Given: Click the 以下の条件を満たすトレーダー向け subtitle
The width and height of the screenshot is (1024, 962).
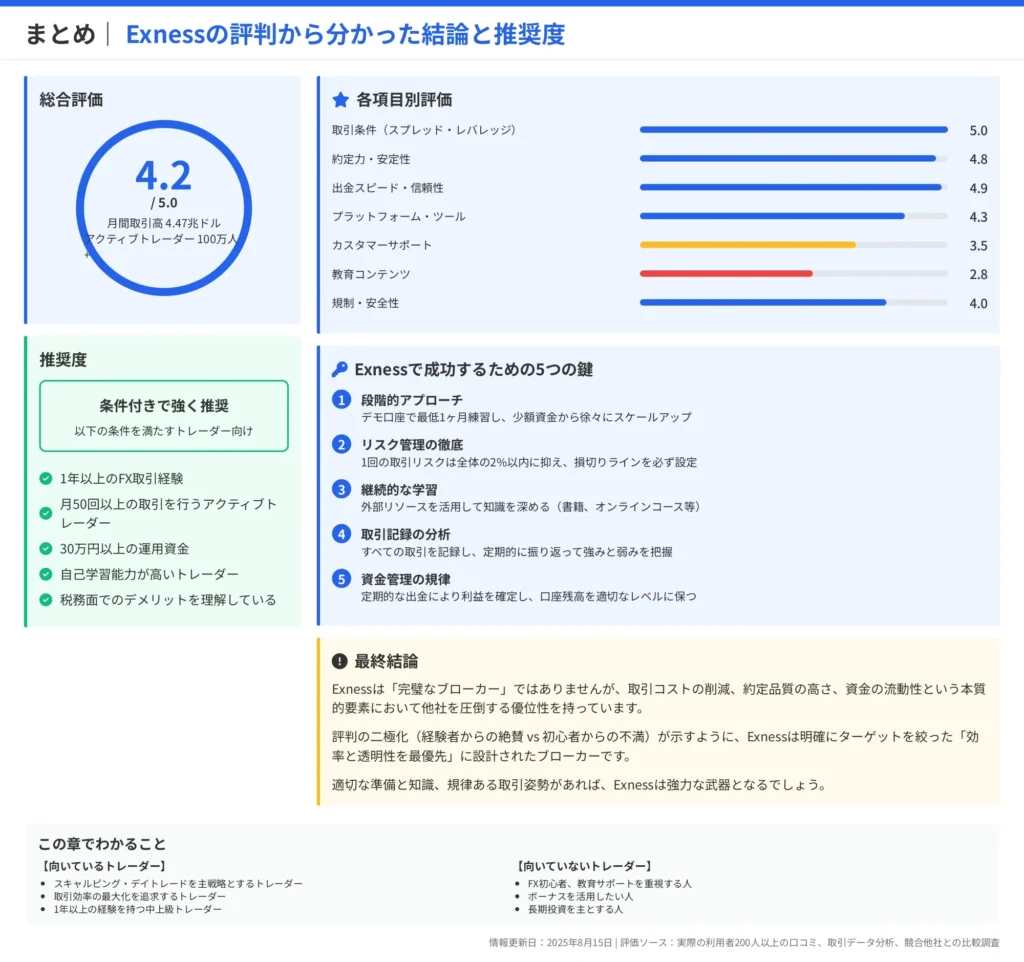Looking at the screenshot, I should [163, 431].
